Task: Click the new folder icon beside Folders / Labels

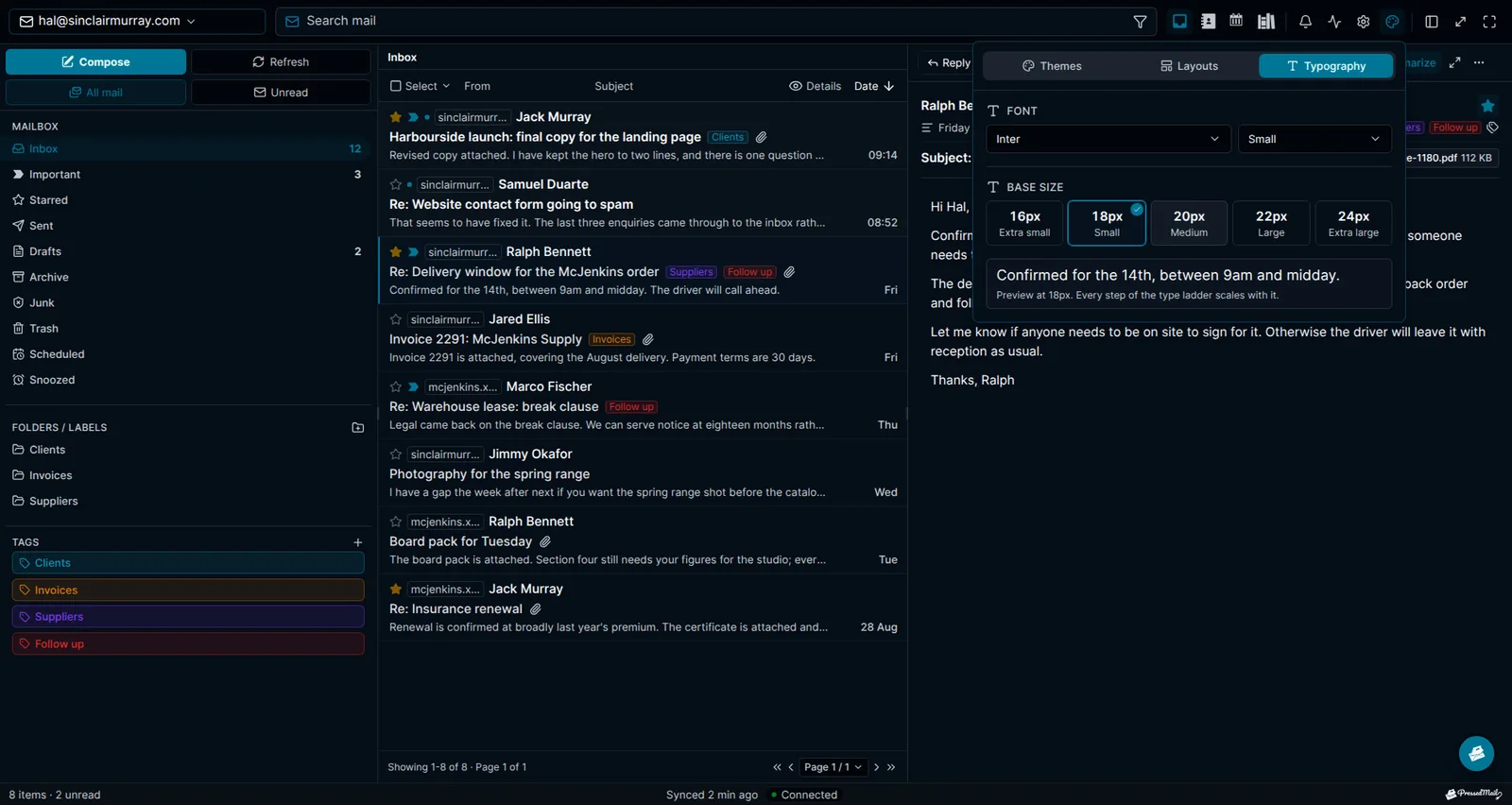Action: (x=358, y=427)
